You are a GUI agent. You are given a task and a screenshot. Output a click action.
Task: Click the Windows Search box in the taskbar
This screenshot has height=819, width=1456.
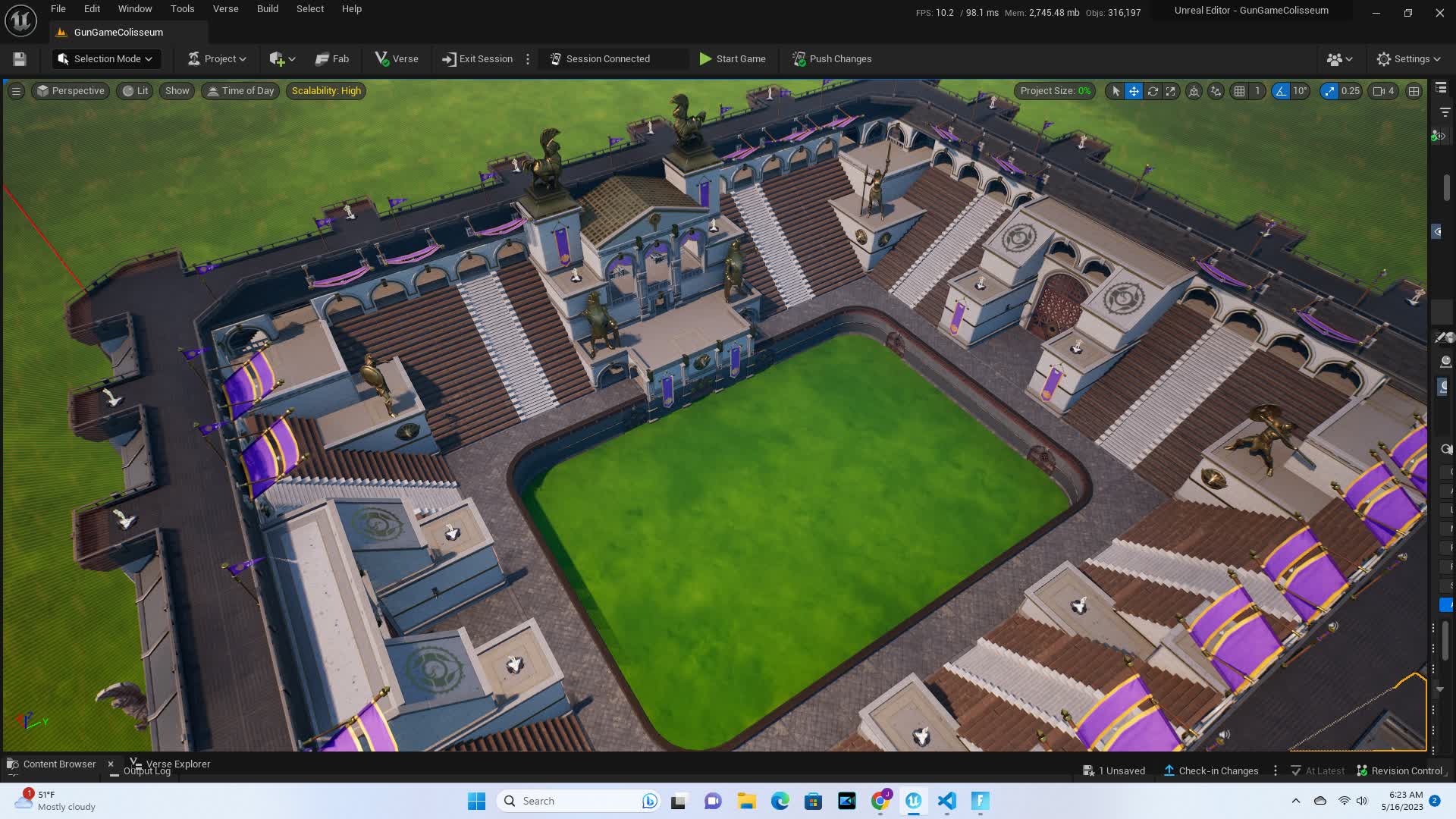click(578, 800)
